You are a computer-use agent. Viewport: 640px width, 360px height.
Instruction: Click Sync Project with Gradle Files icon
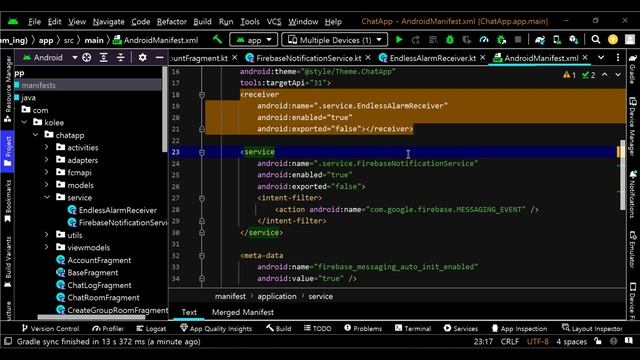pyautogui.click(x=540, y=40)
